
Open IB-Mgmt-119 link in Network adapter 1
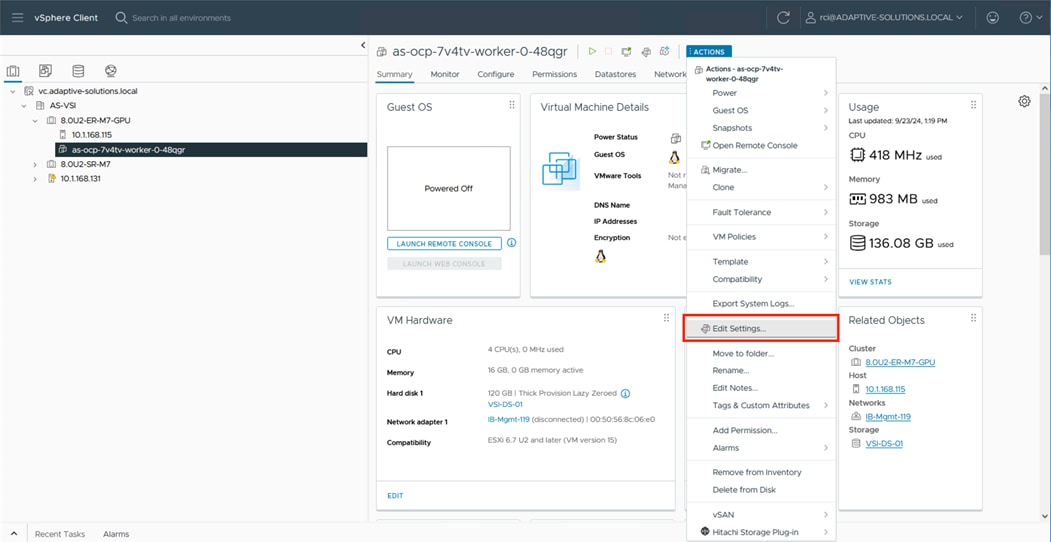[509, 419]
